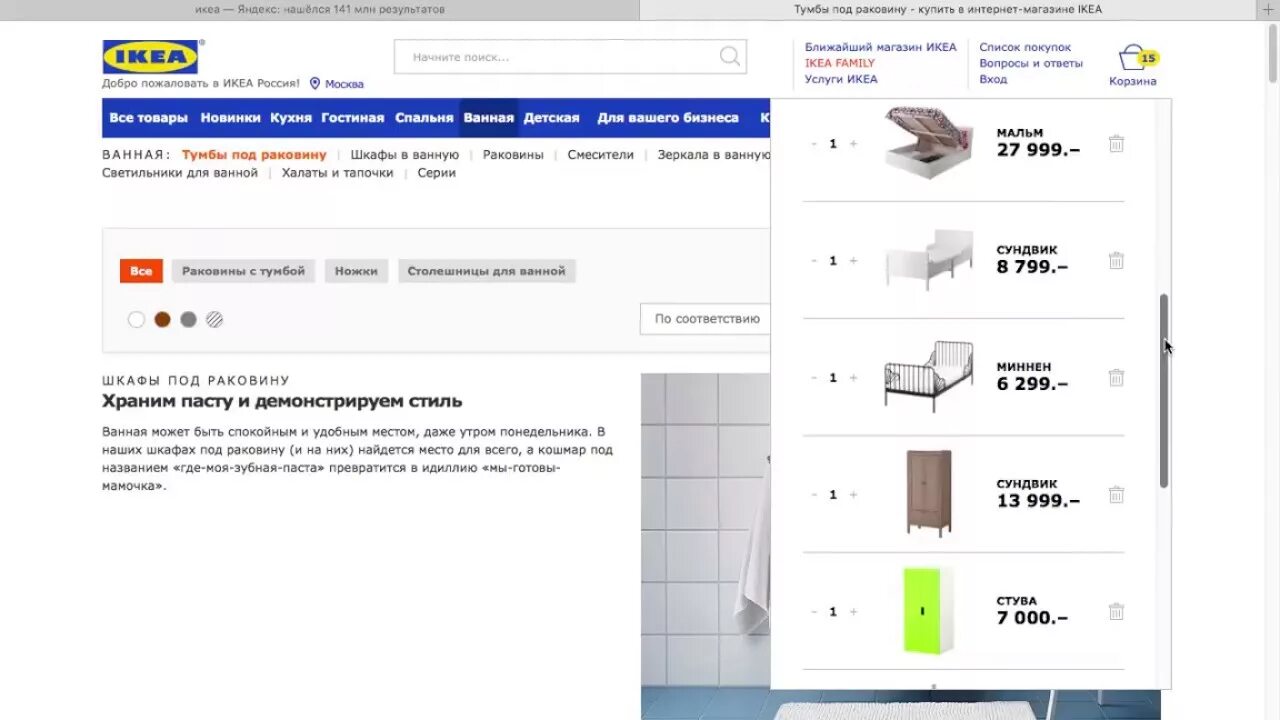Open Вопросы и ответы link
The width and height of the screenshot is (1280, 720).
click(1031, 63)
